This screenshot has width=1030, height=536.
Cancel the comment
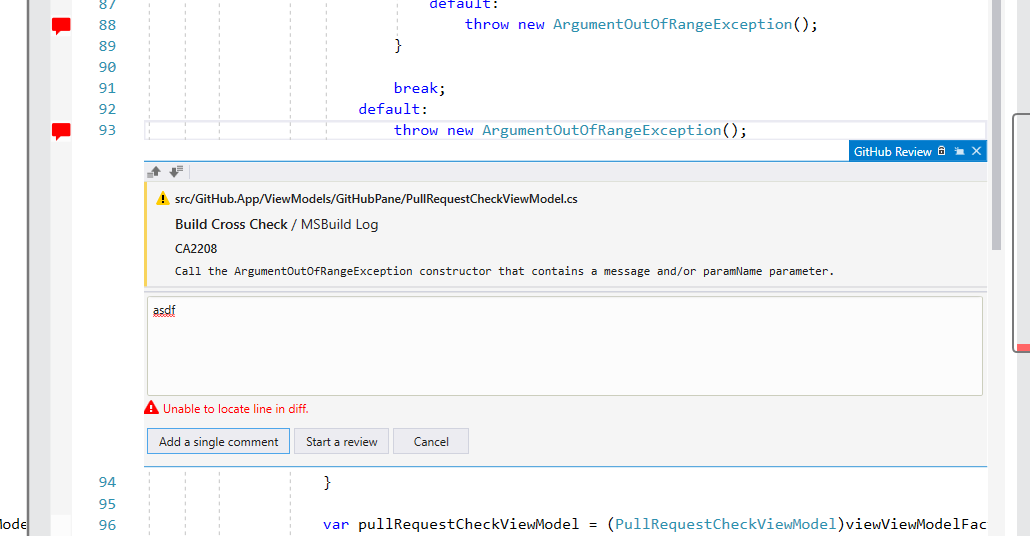click(x=431, y=441)
